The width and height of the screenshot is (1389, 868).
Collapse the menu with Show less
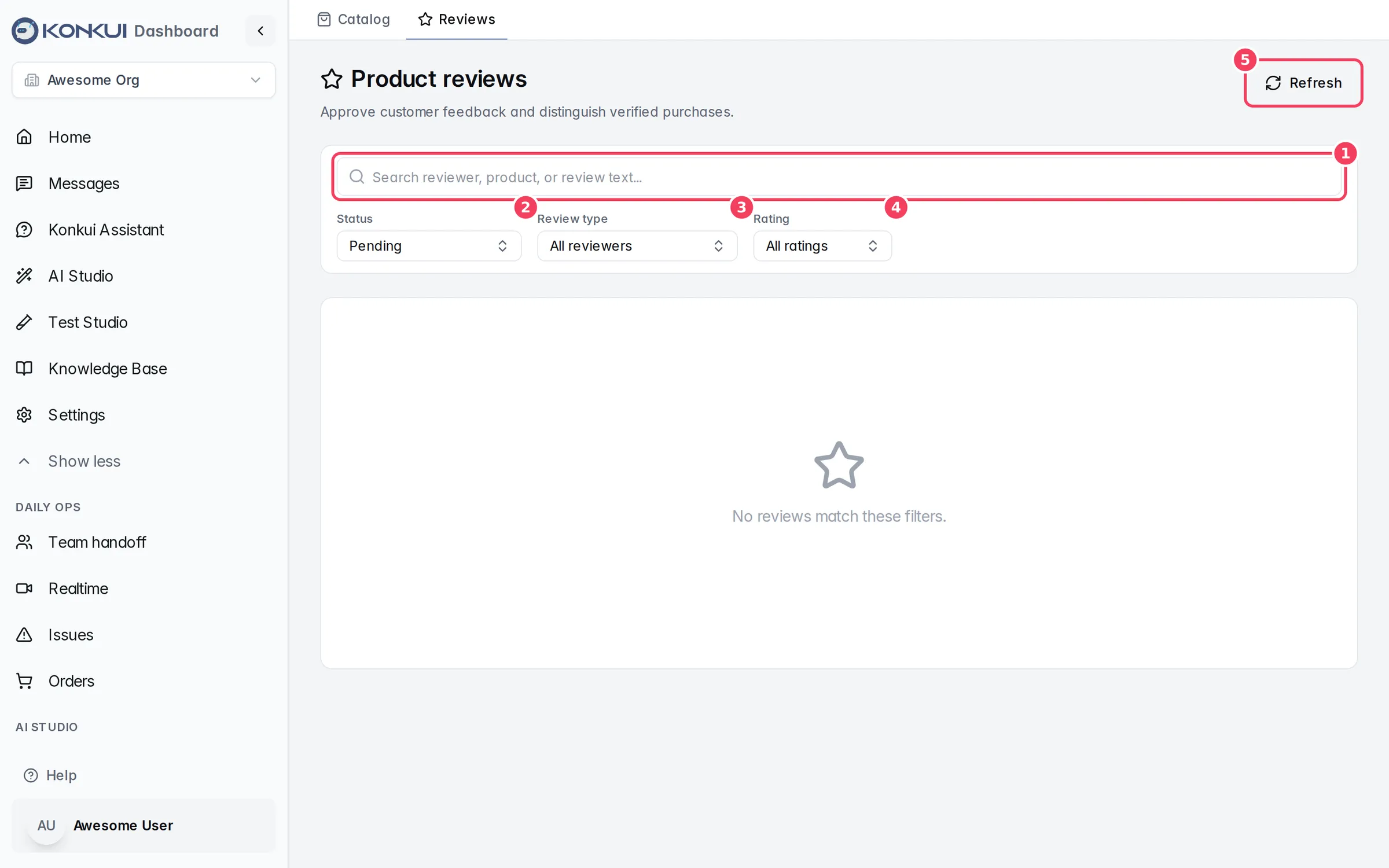(x=84, y=461)
